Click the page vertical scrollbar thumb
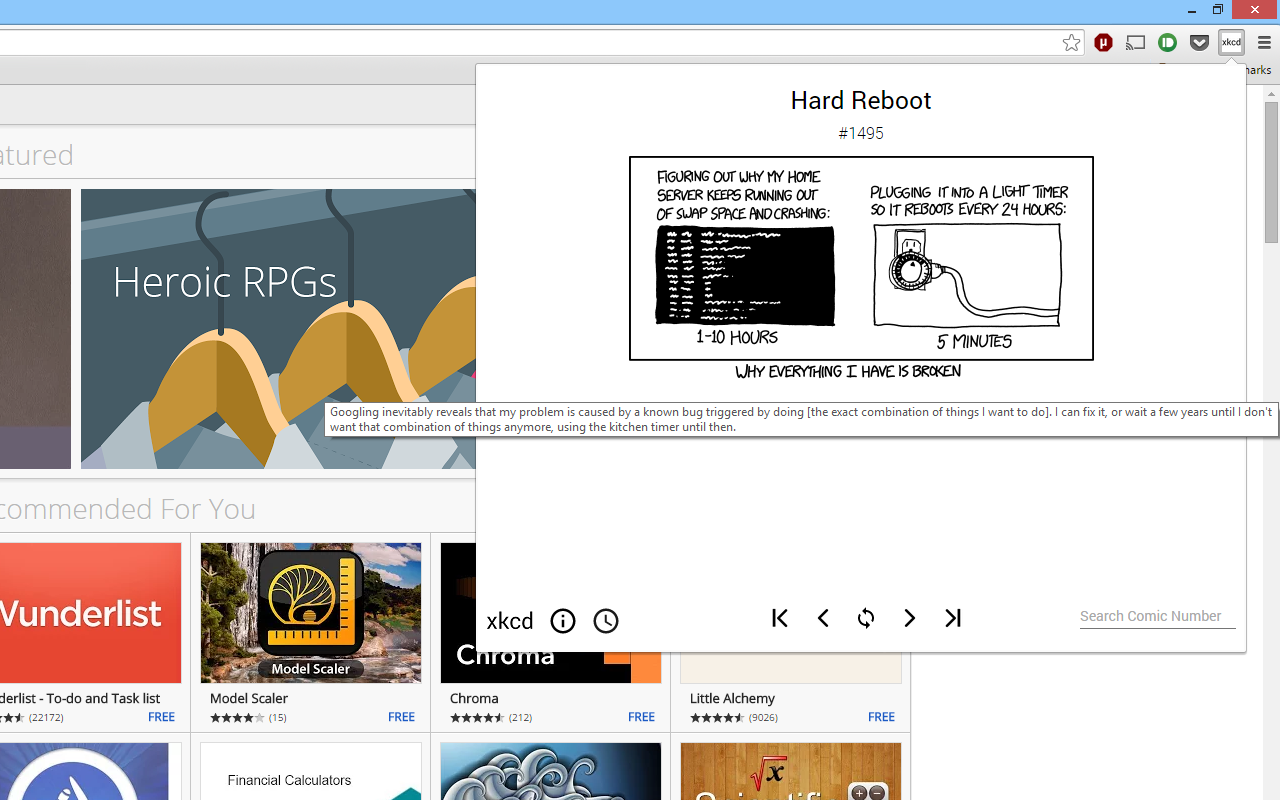 pos(1271,172)
